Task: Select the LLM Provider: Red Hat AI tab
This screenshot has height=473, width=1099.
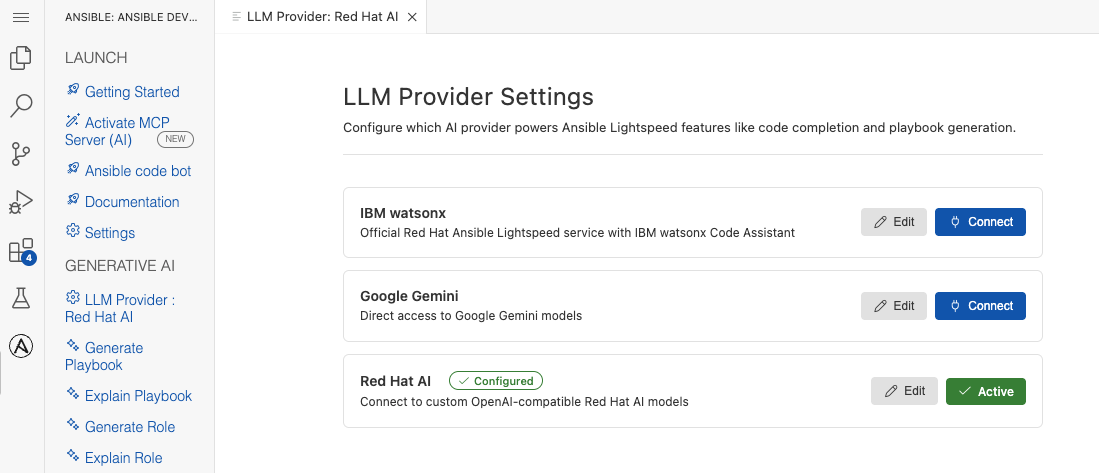Action: click(x=322, y=17)
